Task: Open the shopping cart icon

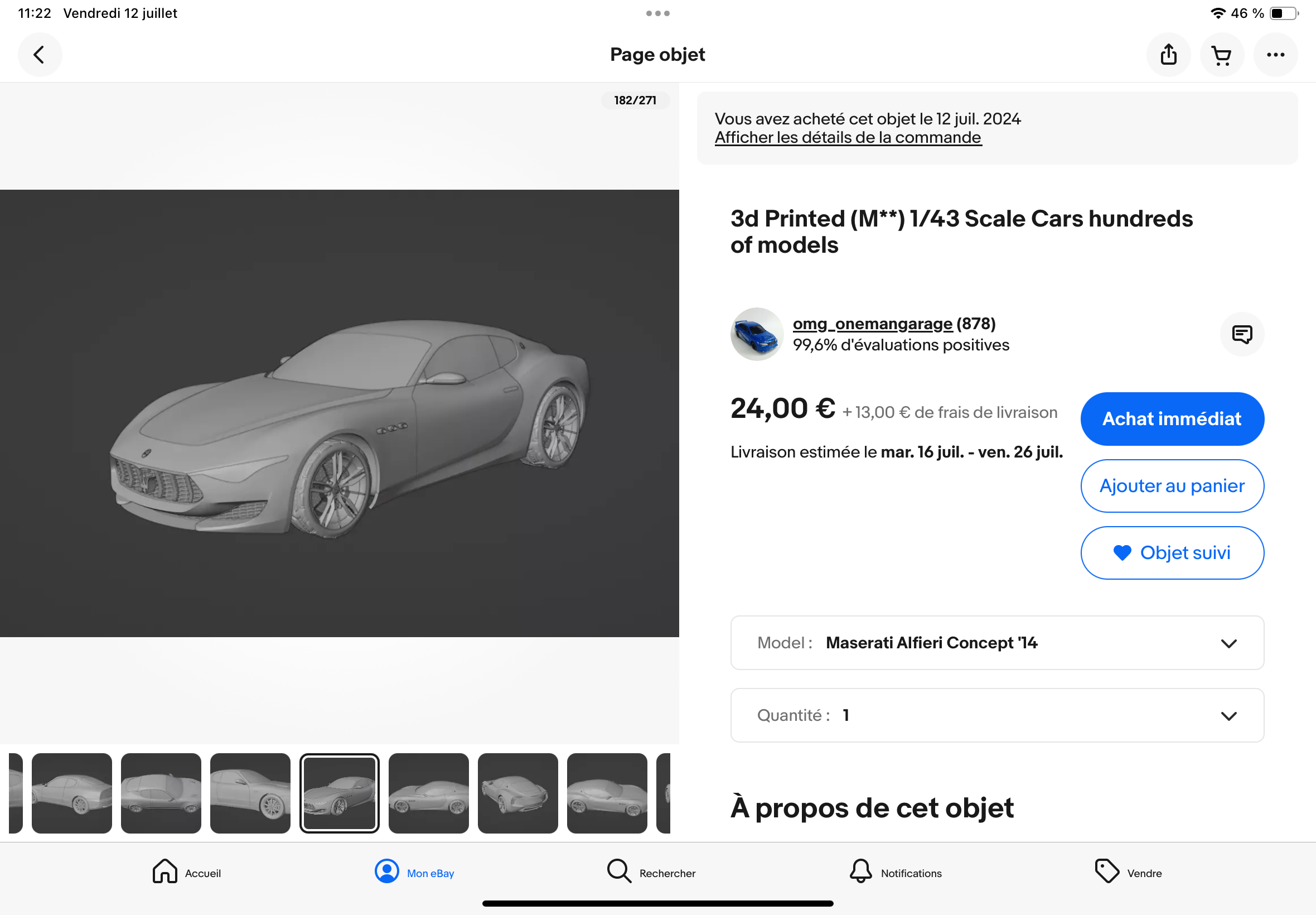Action: [1221, 55]
